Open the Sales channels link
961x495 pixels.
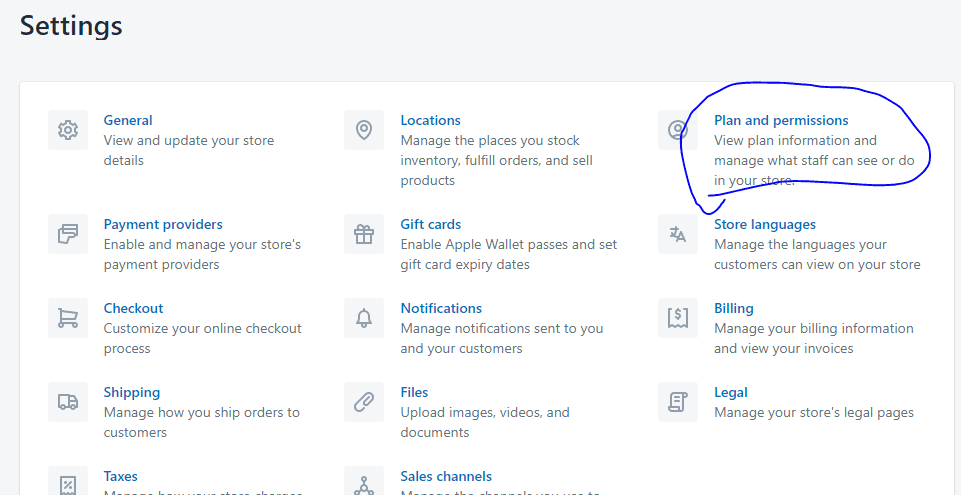click(x=446, y=476)
